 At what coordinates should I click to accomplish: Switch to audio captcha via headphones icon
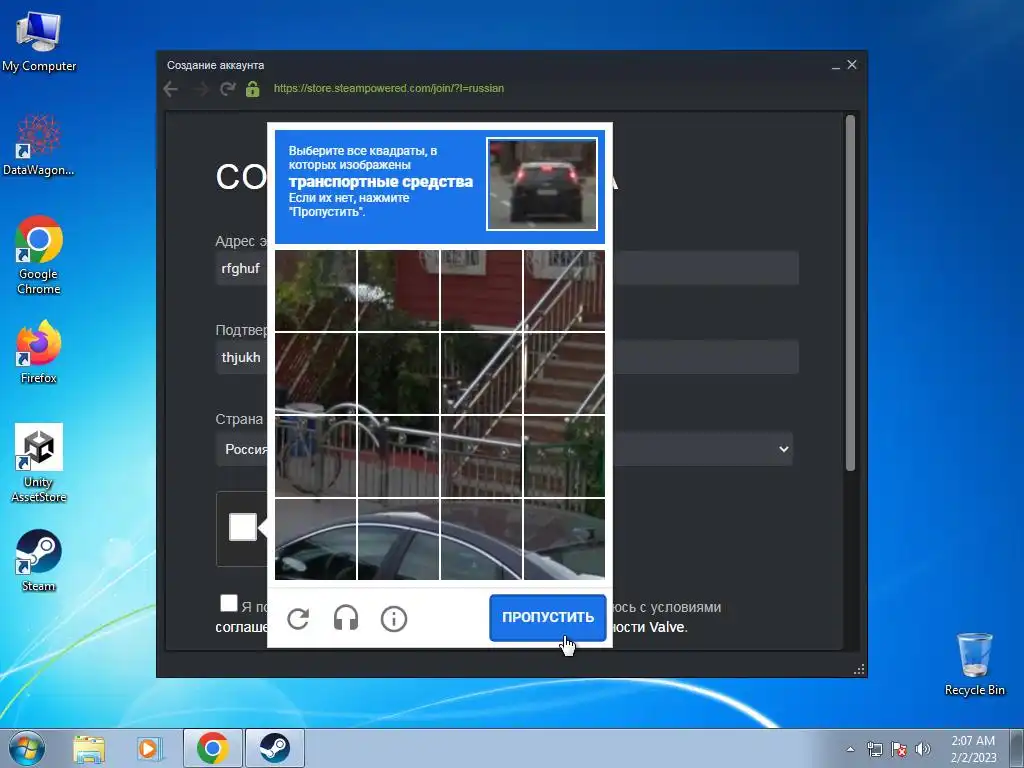click(x=345, y=618)
